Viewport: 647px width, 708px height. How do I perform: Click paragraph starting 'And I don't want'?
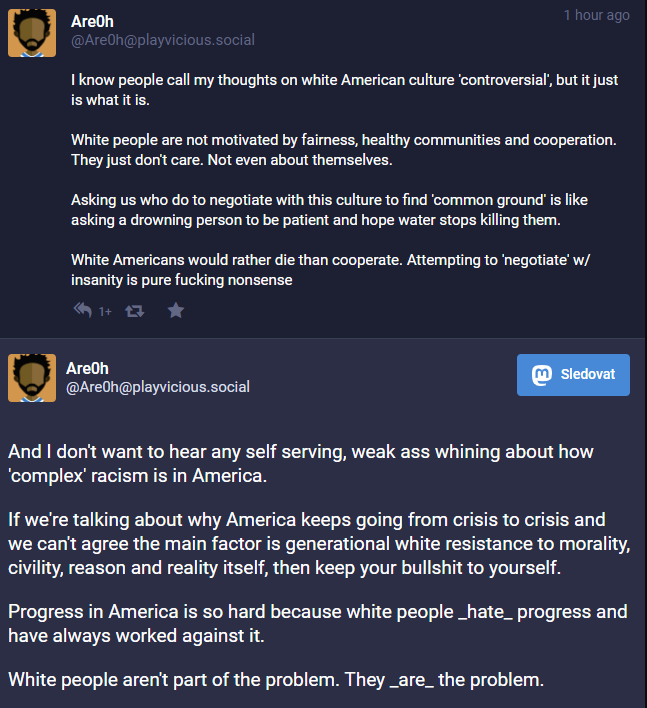301,464
